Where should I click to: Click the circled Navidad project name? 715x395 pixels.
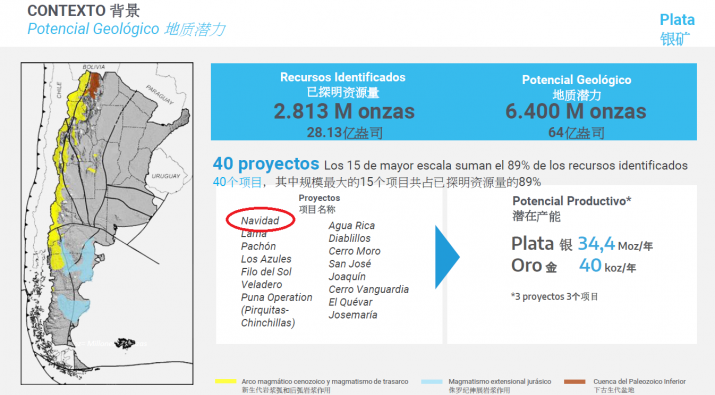pos(260,221)
